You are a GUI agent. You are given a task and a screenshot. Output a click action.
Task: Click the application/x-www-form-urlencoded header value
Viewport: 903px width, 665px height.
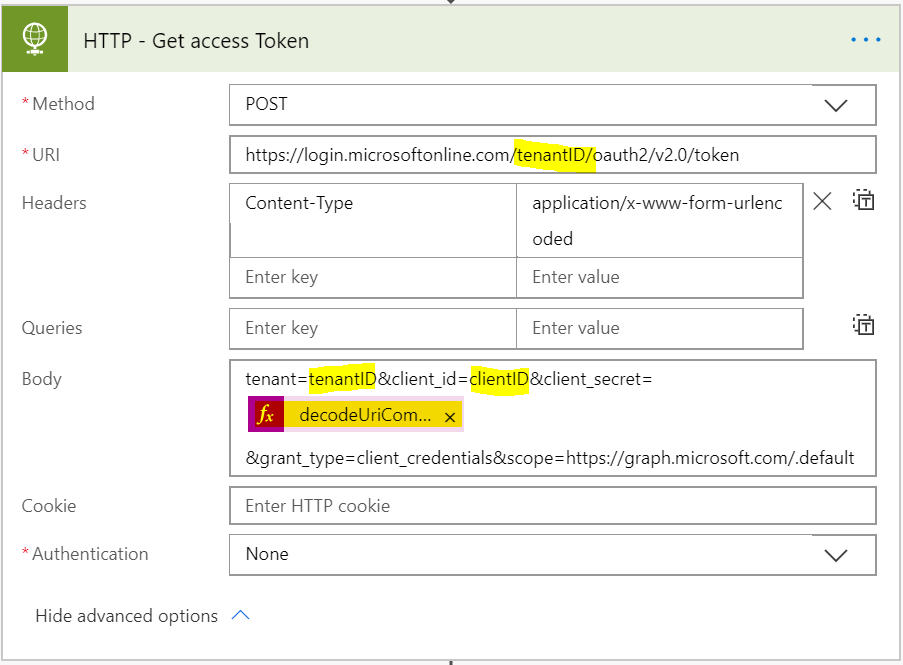[x=659, y=220]
